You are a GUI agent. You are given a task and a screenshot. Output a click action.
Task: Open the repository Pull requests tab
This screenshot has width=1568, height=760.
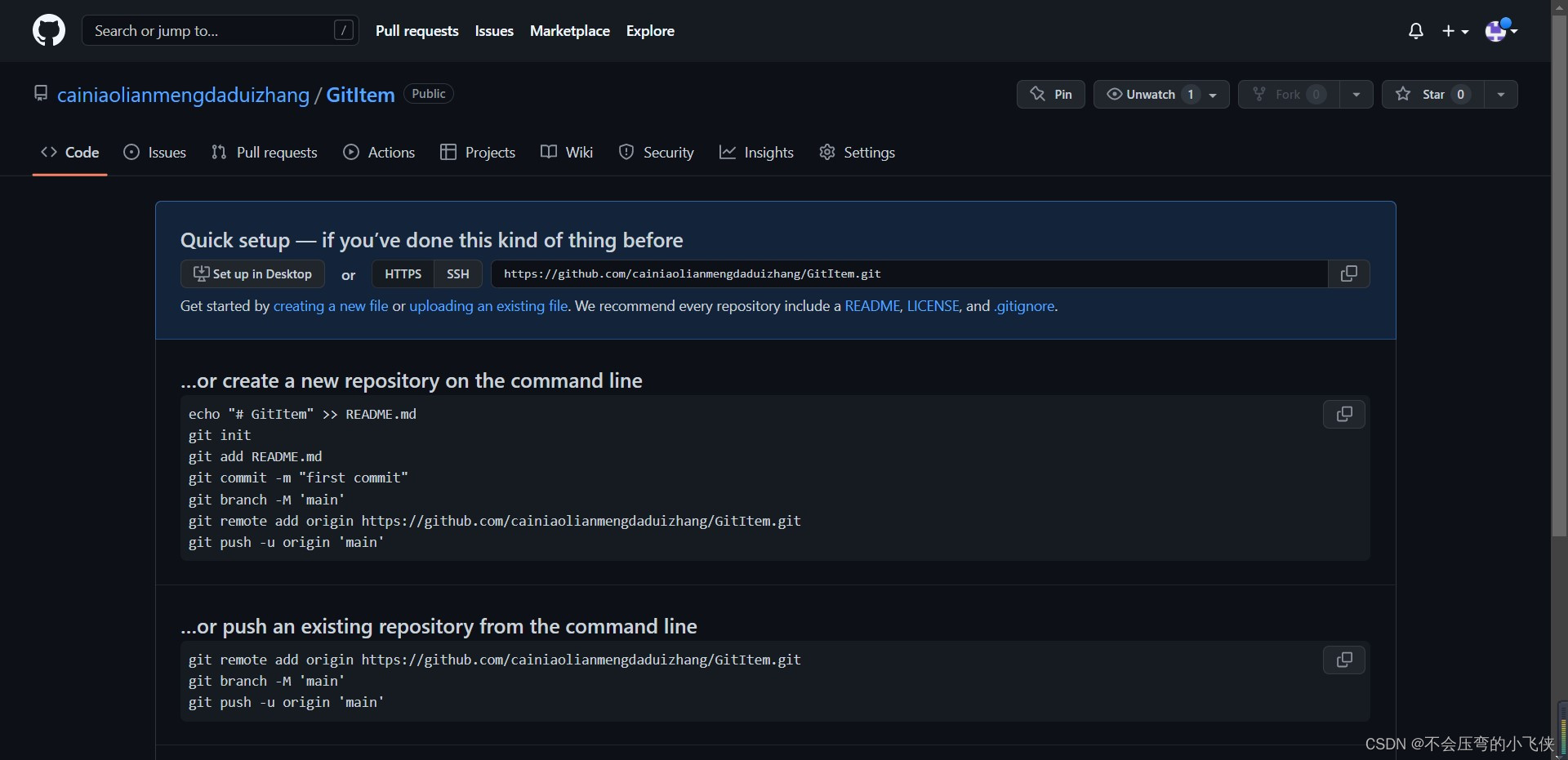tap(264, 153)
